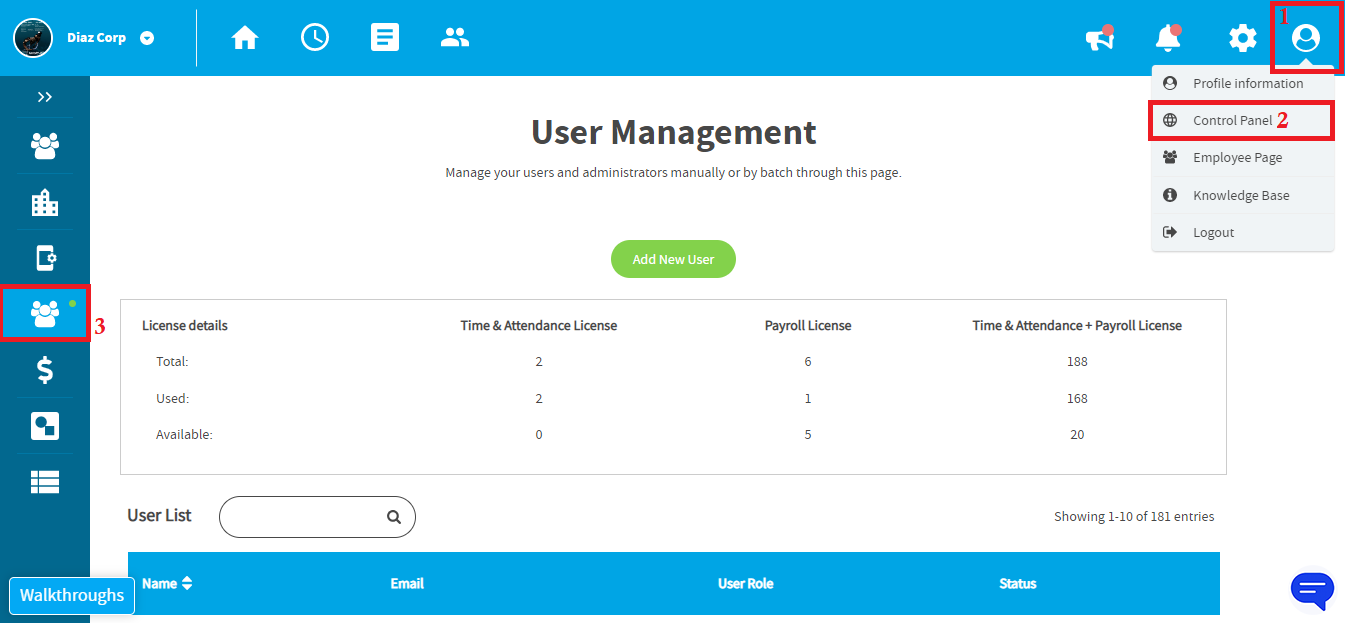
Task: Click the Time & Attendance License heading
Action: tap(539, 326)
